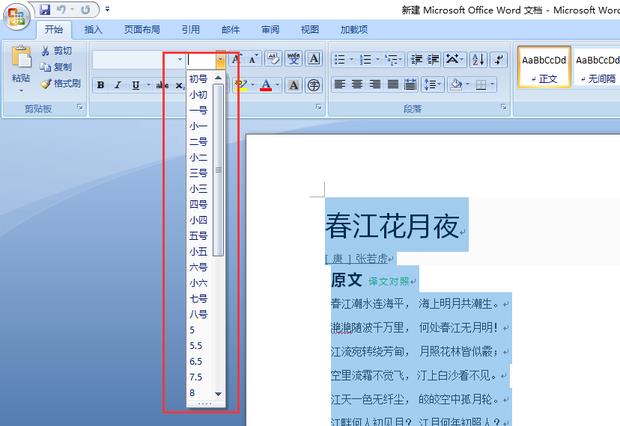Click the Save icon in quick access toolbar
Viewport: 620px width, 426px height.
point(45,9)
